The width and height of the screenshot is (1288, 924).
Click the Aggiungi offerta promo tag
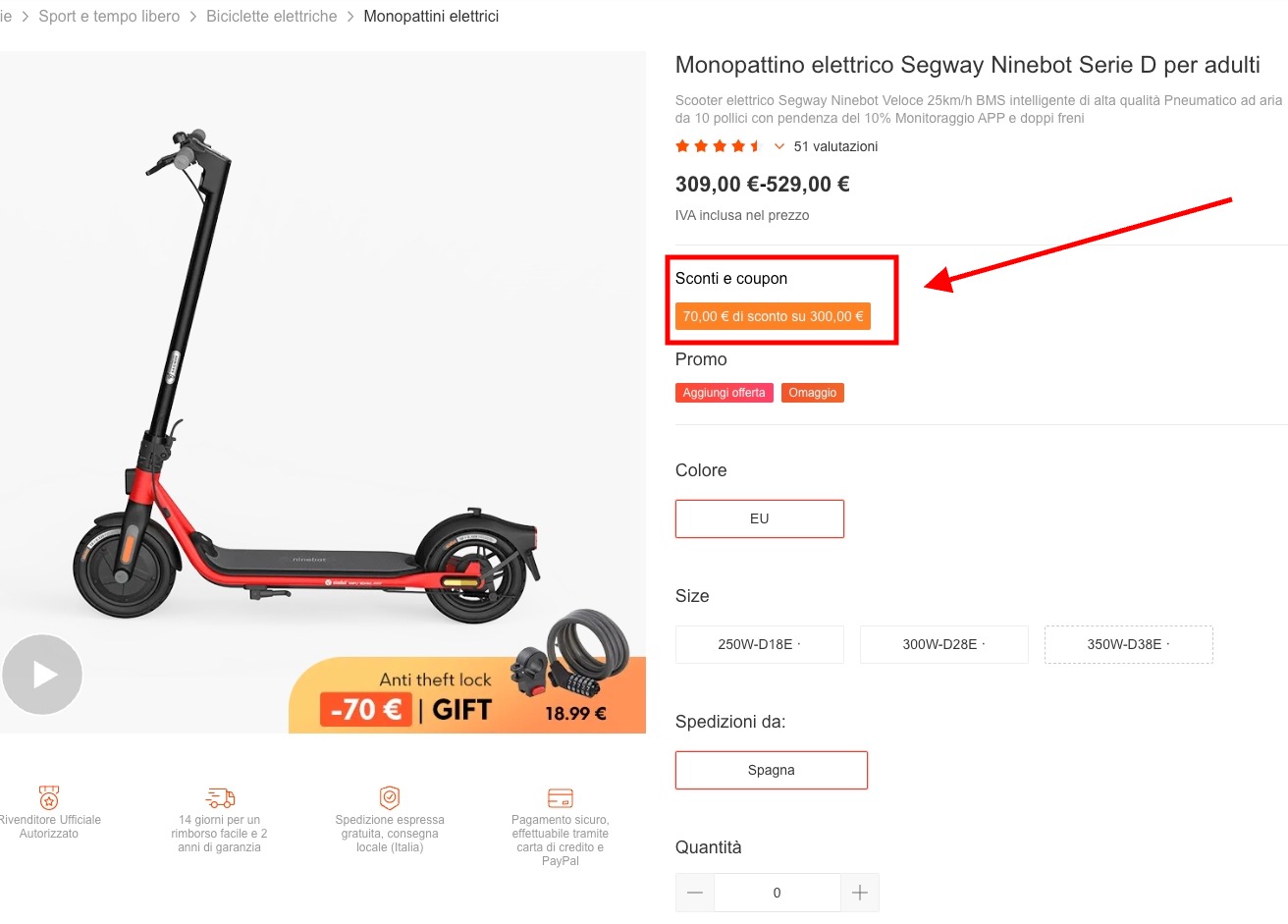[724, 393]
